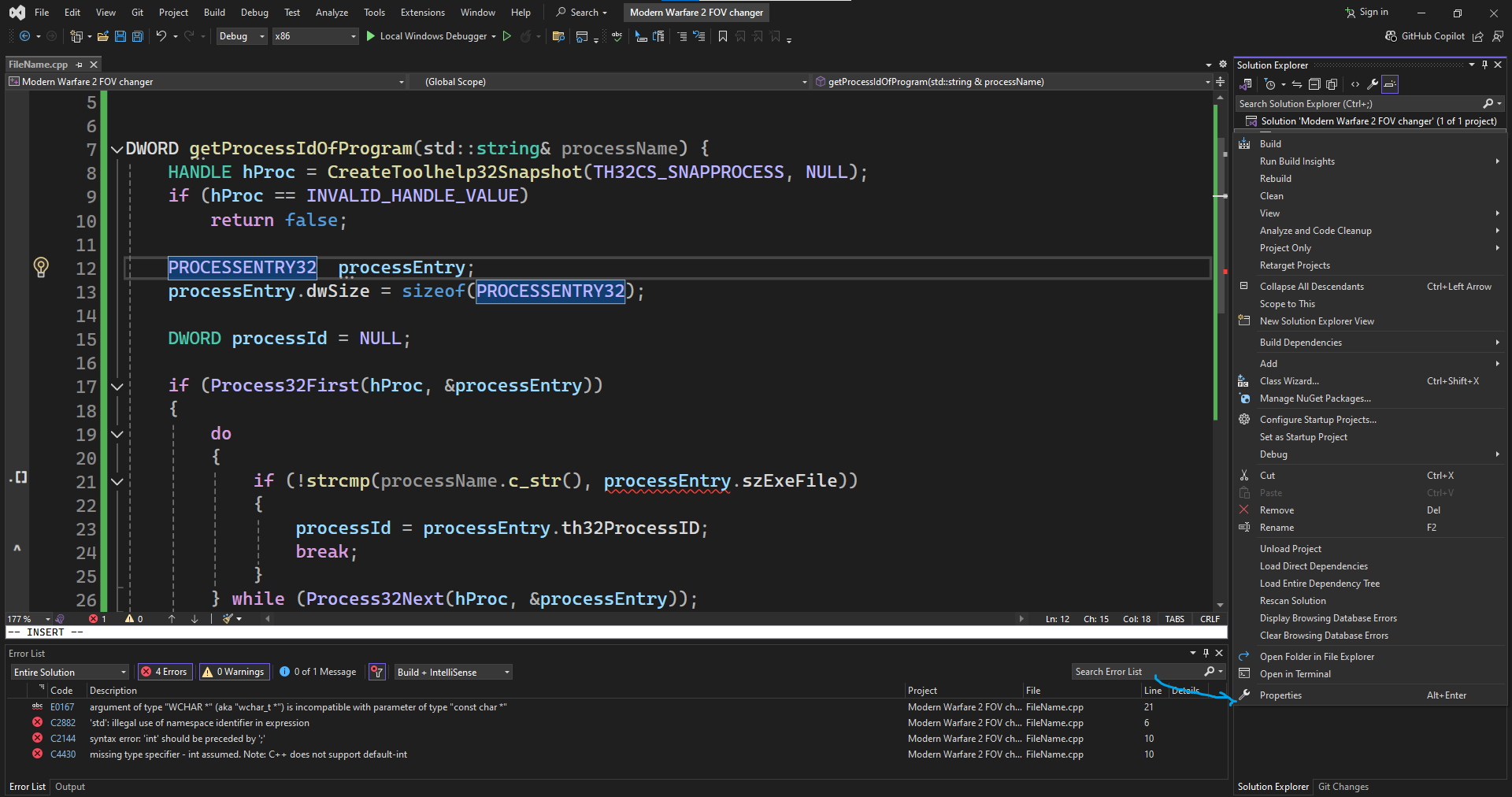Screen dimensions: 1512x797
Task: Toggle the 4 Errors filter button
Action: (x=165, y=672)
